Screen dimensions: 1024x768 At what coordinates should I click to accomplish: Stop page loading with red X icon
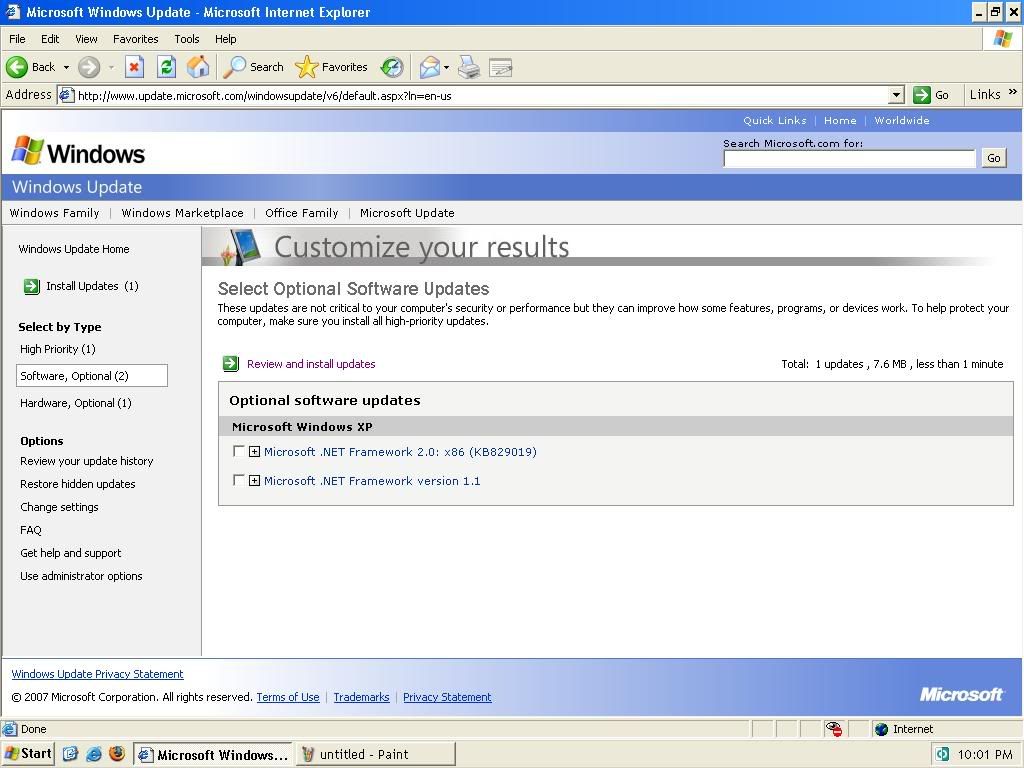point(134,67)
